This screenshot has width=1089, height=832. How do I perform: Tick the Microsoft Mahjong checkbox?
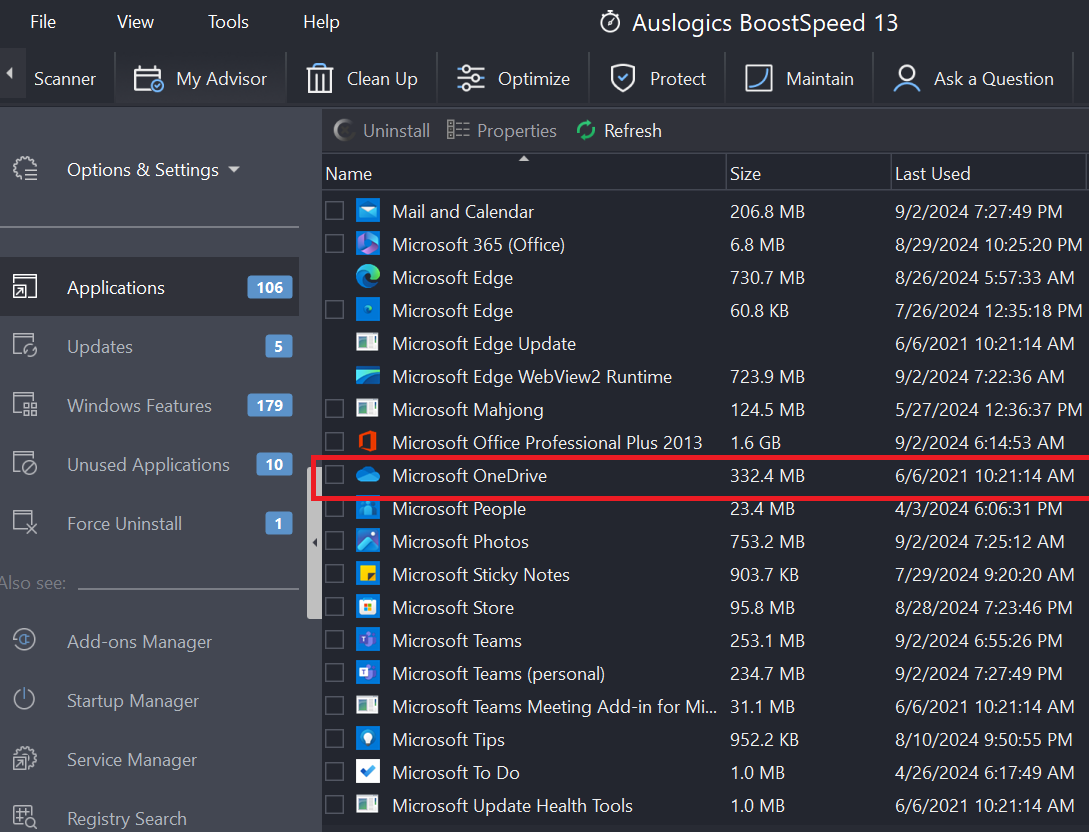click(335, 409)
